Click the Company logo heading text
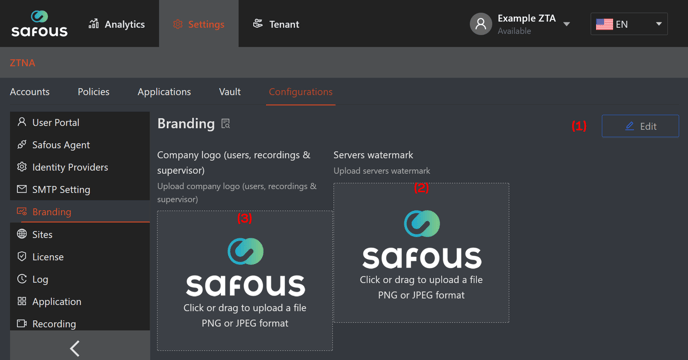 pyautogui.click(x=233, y=162)
